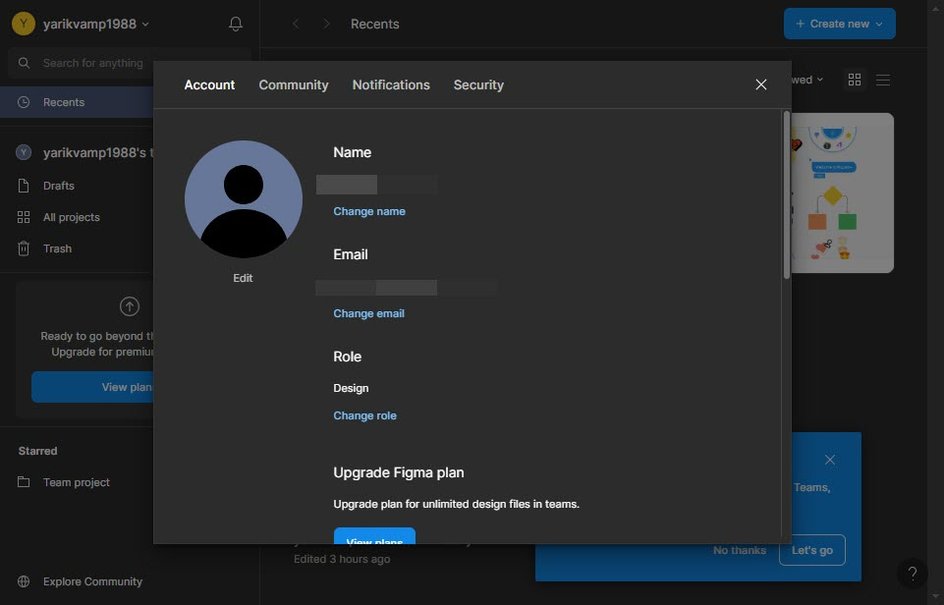
Task: Click the search magnifier icon
Action: pos(24,63)
